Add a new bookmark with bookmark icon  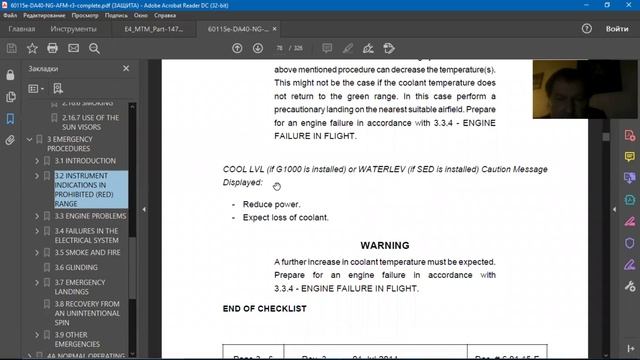58,89
